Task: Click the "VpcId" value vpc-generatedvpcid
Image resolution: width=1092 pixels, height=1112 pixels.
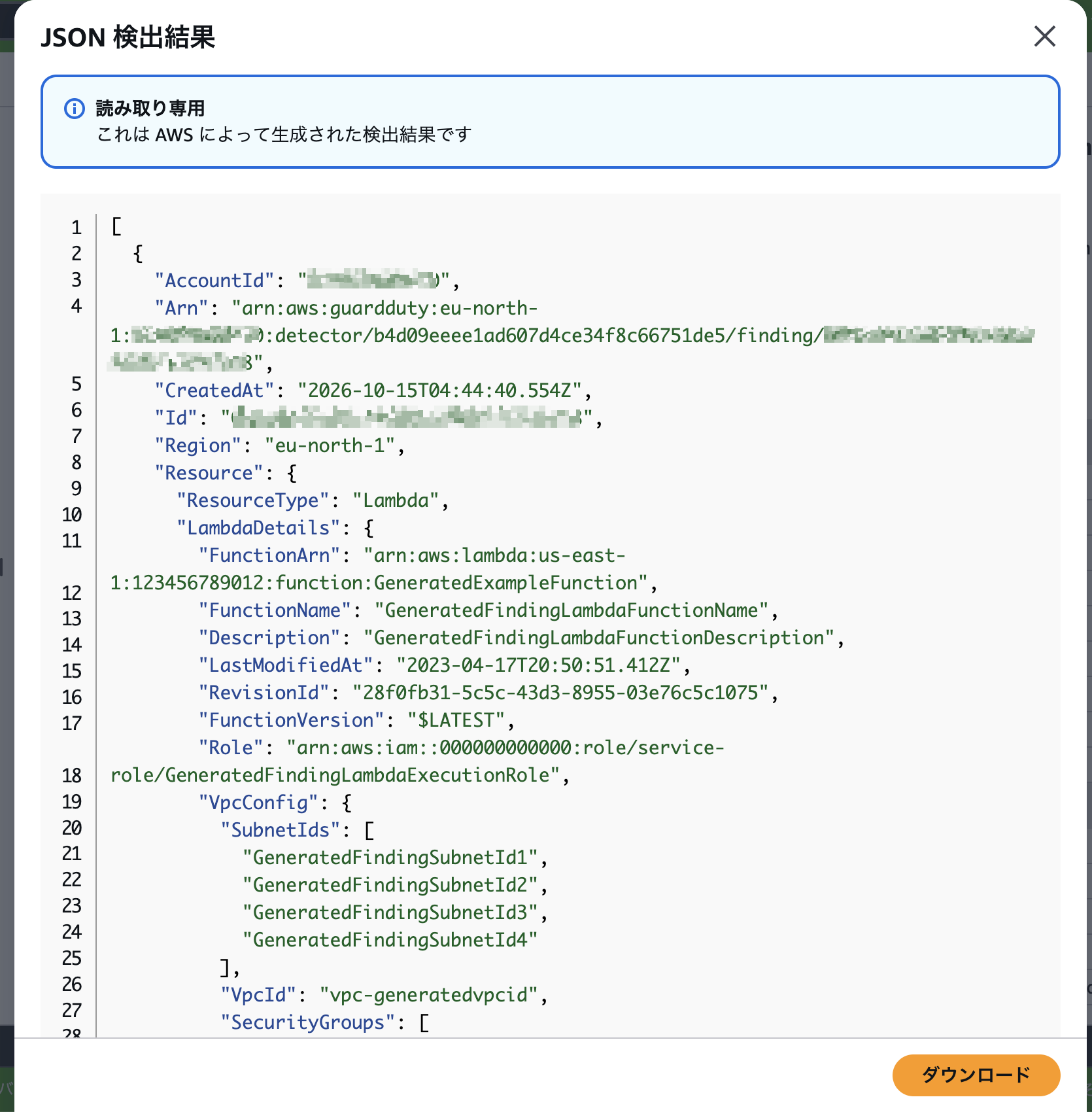Action: point(428,995)
